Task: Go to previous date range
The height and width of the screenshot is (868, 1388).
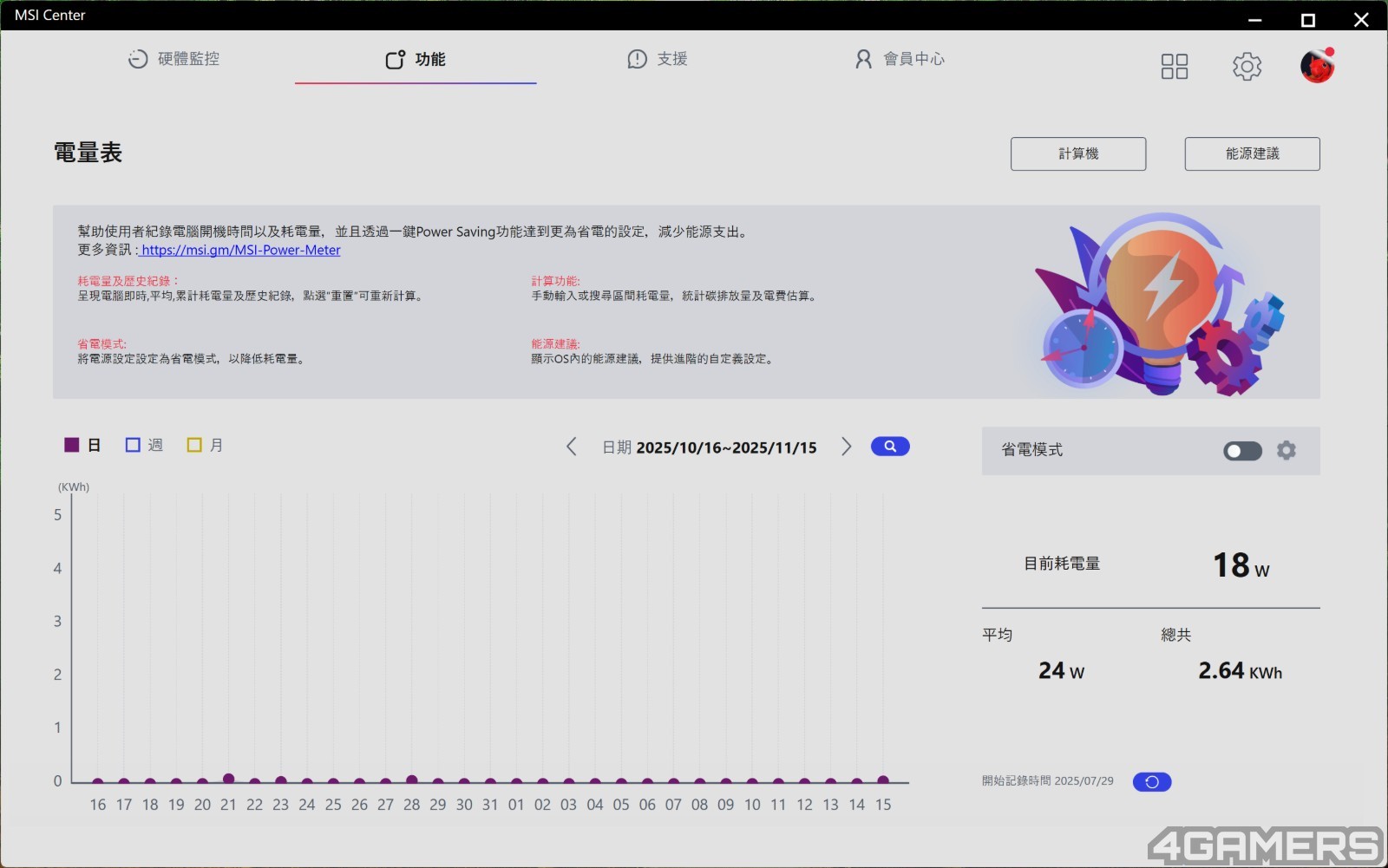Action: click(x=572, y=447)
